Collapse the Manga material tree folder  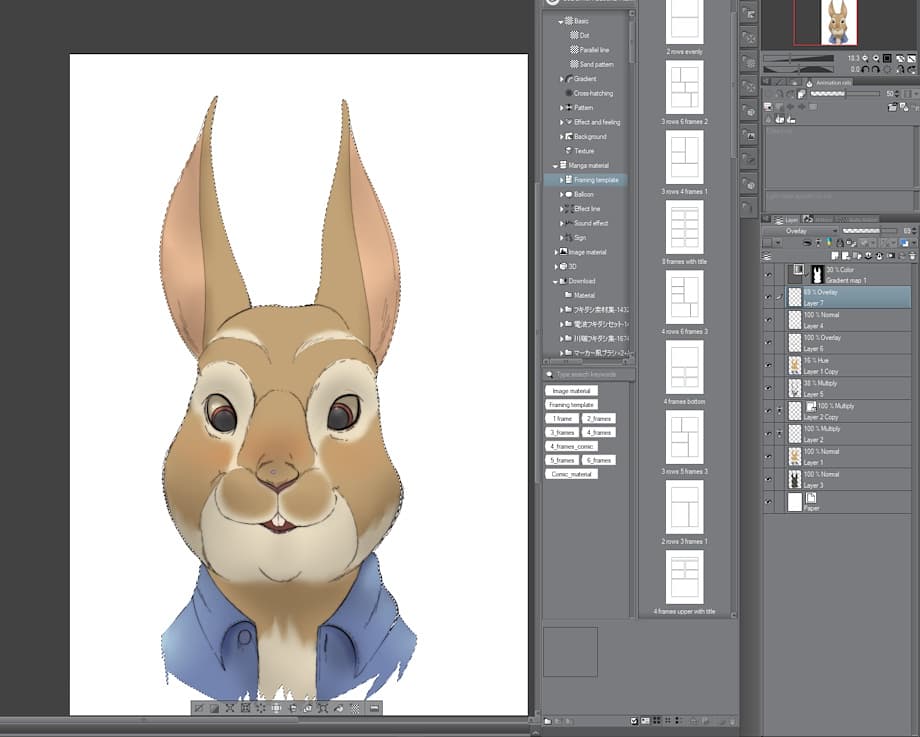pyautogui.click(x=555, y=165)
